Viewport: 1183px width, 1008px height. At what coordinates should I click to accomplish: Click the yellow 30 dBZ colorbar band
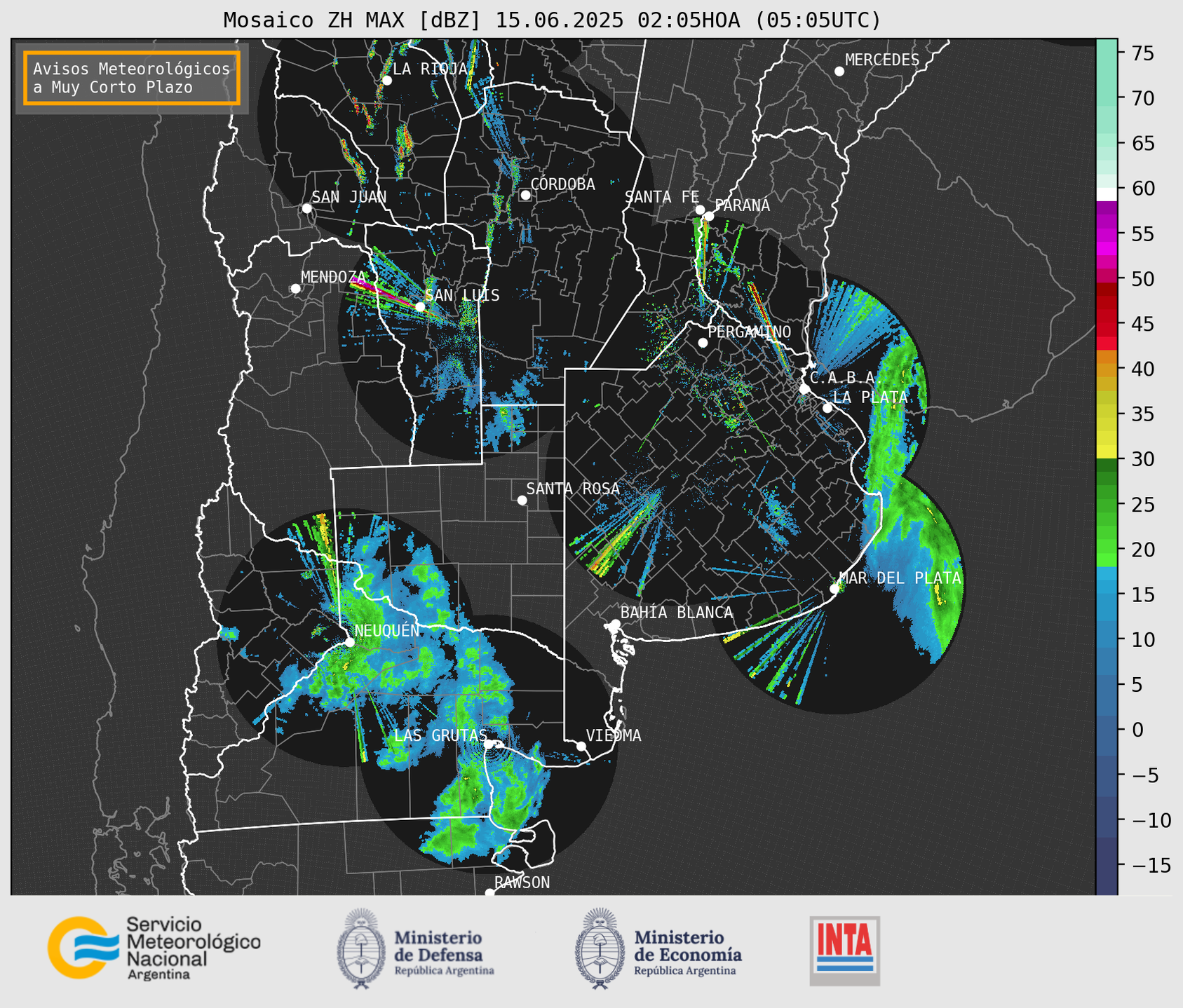[x=1107, y=452]
